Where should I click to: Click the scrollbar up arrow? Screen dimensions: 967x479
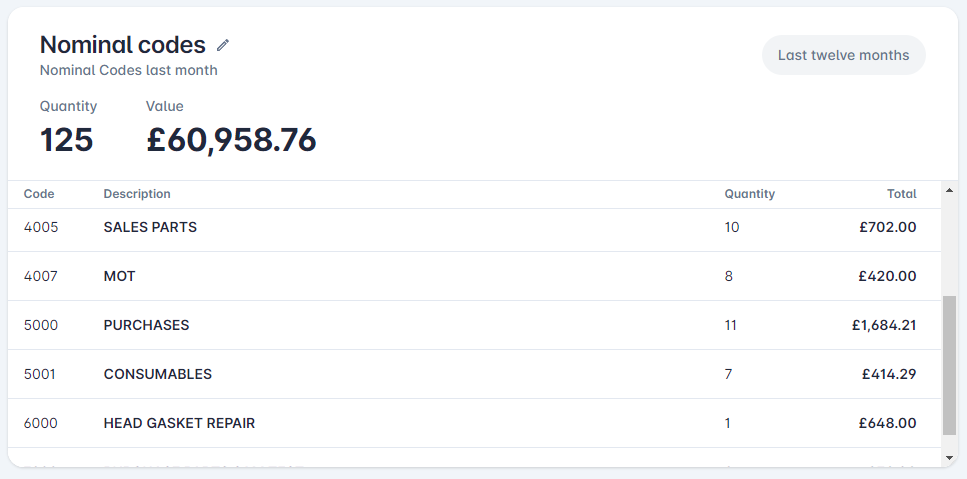pyautogui.click(x=949, y=190)
